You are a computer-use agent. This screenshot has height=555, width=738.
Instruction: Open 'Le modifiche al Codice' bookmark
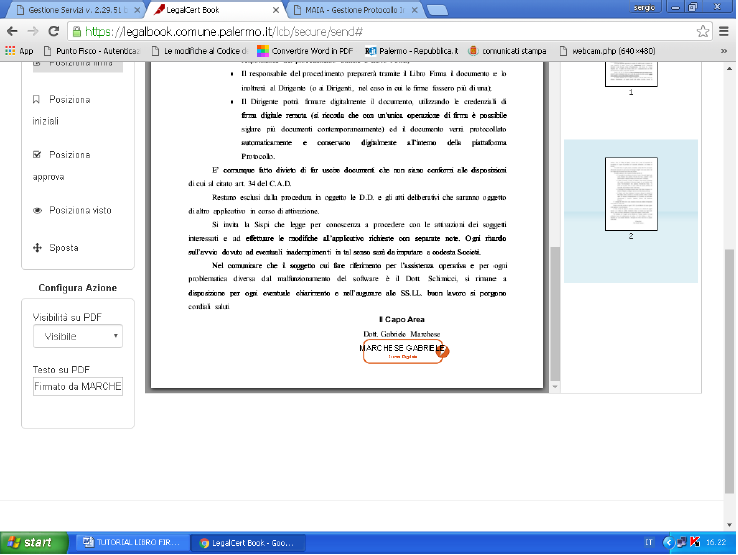click(x=200, y=51)
